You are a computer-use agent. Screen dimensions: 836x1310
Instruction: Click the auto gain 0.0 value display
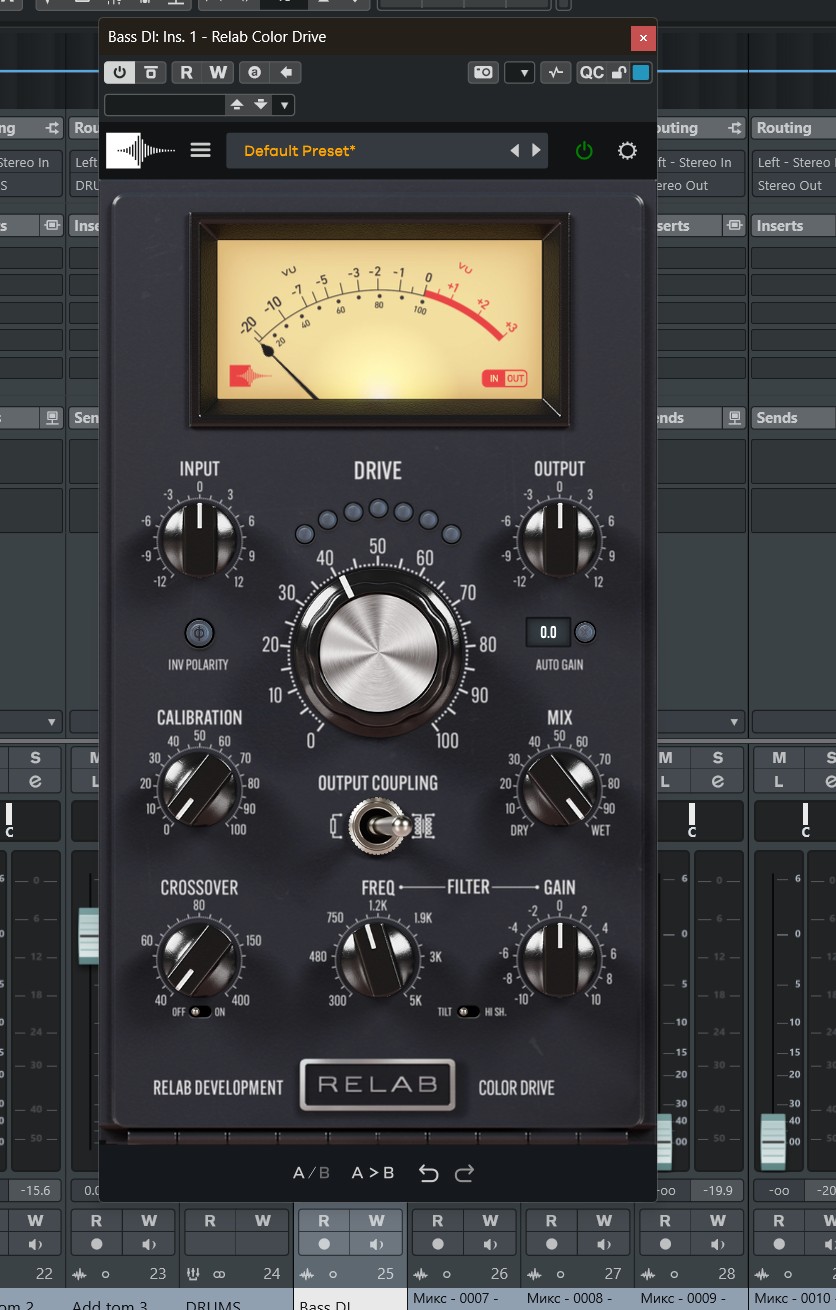click(548, 632)
